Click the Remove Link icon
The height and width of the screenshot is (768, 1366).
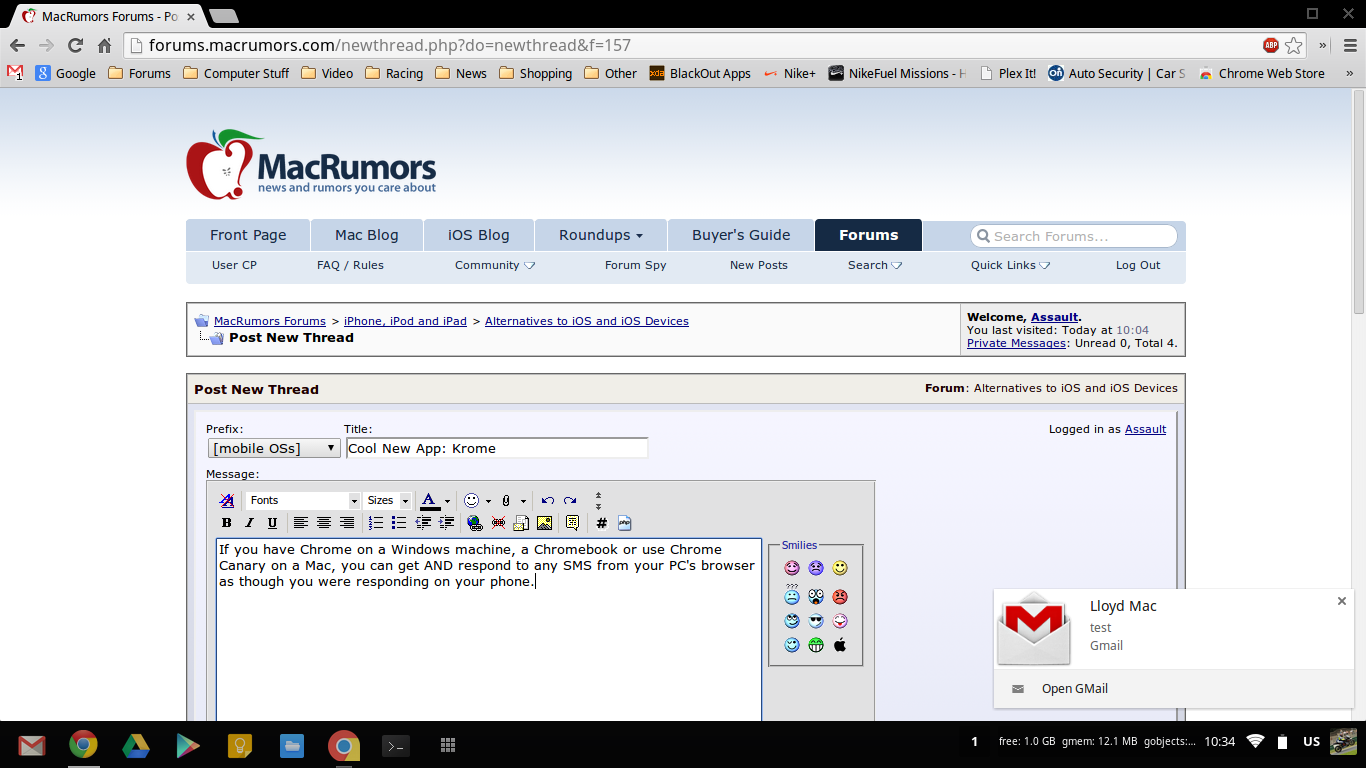[498, 523]
